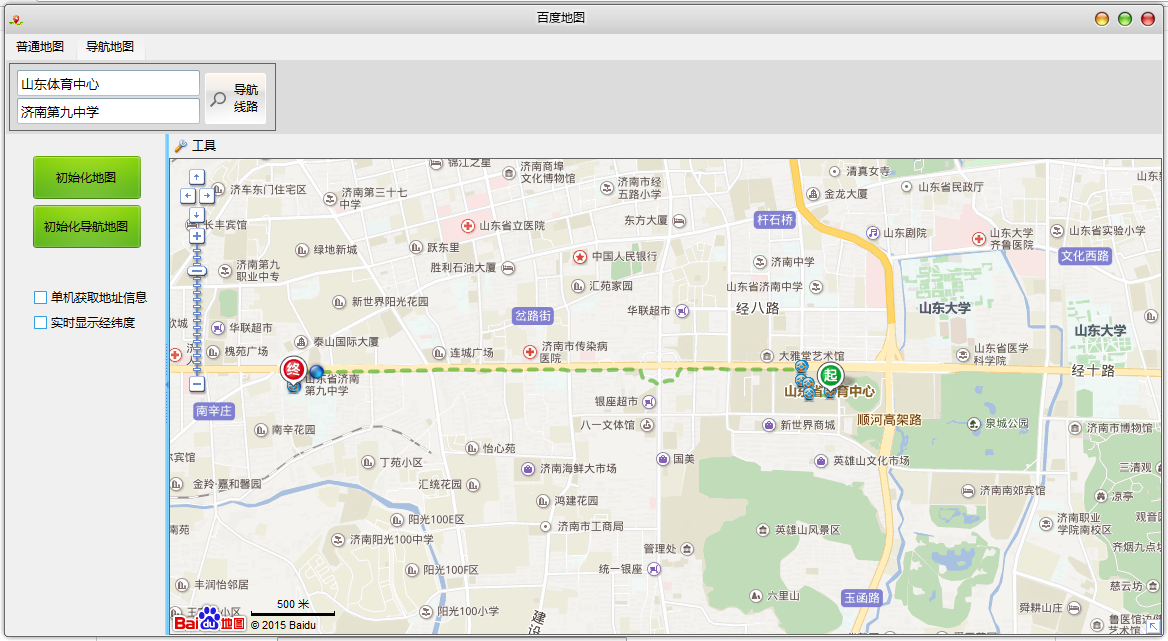Screen dimensions: 1168x641
Task: Switch to 普通地图 tab
Action: point(40,47)
